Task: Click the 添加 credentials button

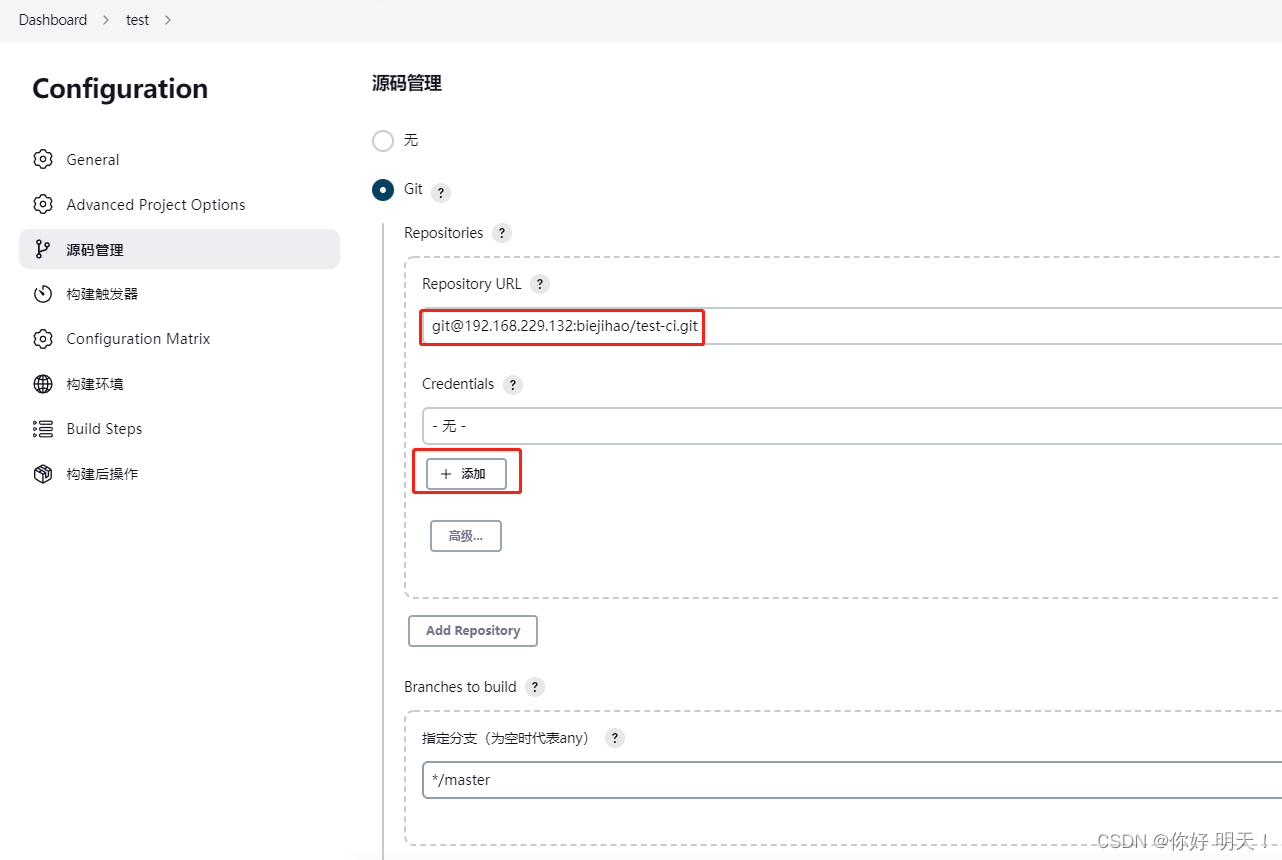Action: coord(466,474)
